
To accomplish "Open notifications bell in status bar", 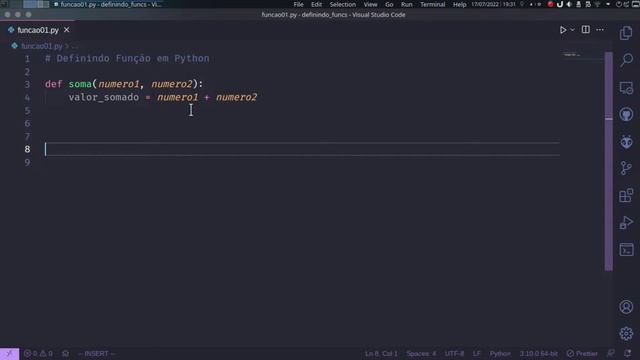I will point(627,353).
